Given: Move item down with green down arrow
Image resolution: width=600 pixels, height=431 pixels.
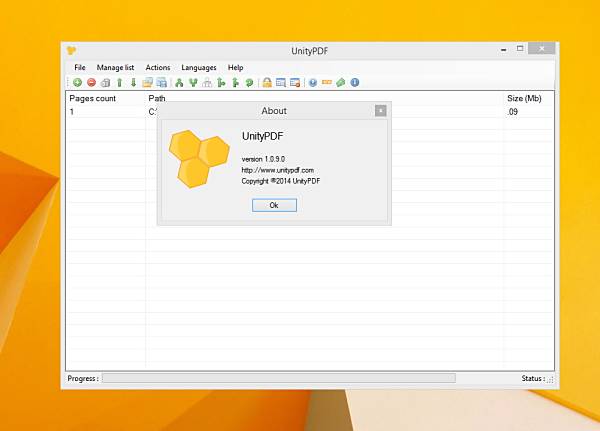Looking at the screenshot, I should point(133,82).
